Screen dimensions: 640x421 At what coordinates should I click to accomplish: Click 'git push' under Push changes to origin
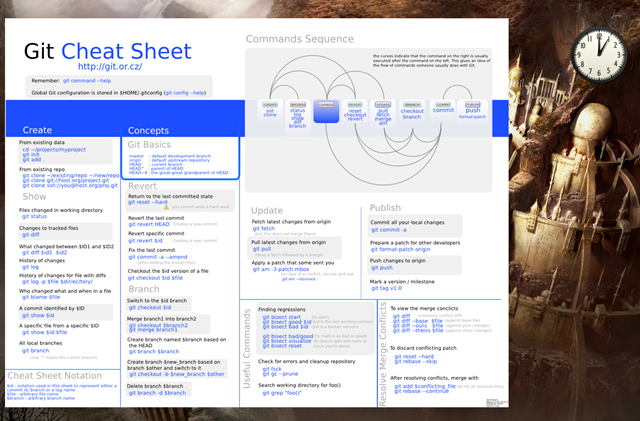pyautogui.click(x=382, y=268)
